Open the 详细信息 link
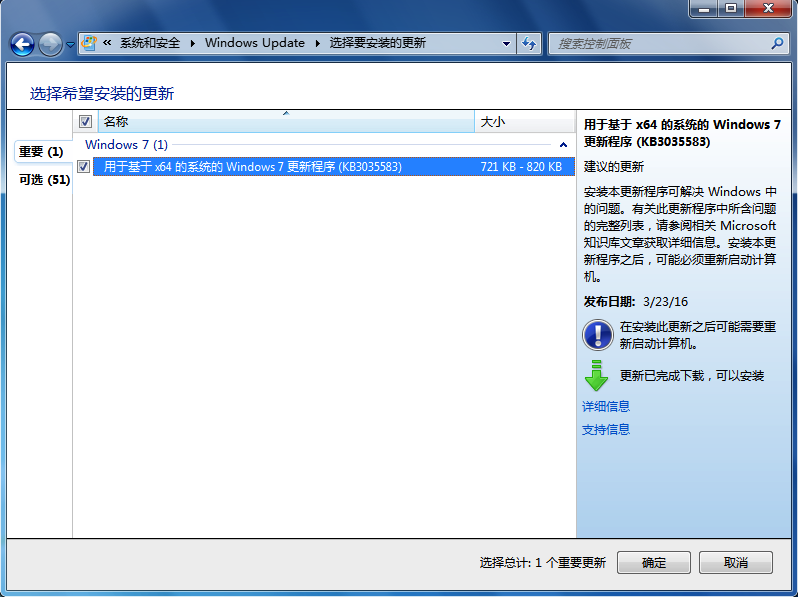The image size is (798, 597). (x=606, y=406)
